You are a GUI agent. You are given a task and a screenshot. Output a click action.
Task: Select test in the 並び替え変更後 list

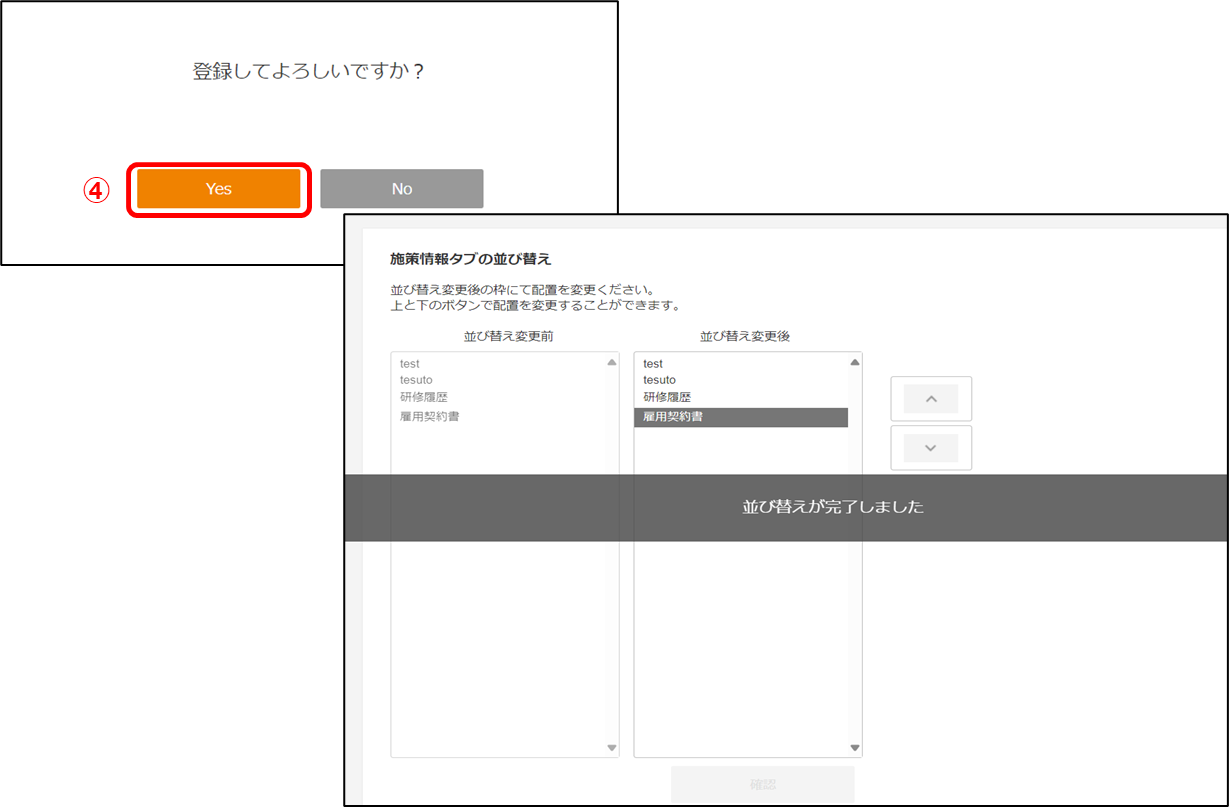click(653, 364)
